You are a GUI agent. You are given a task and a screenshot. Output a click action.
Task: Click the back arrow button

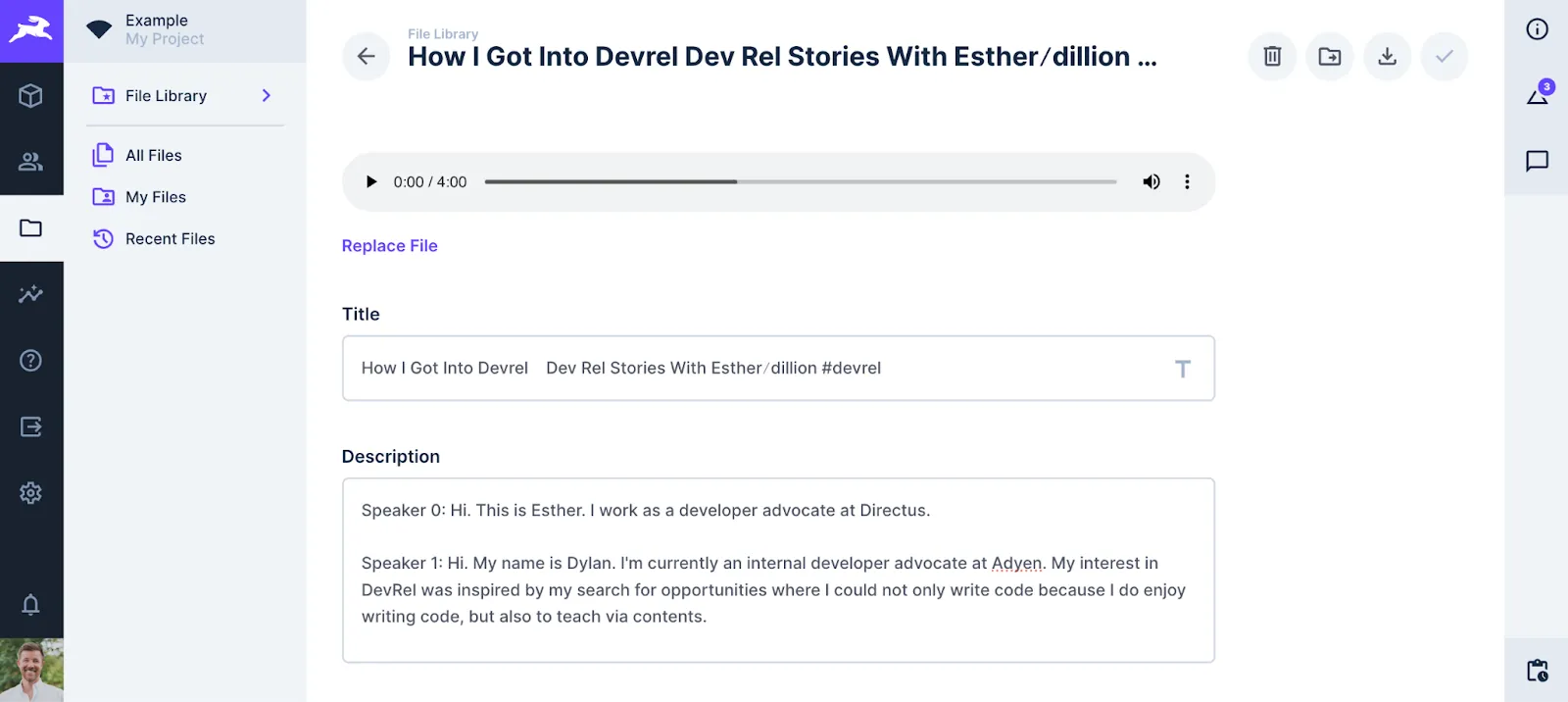pyautogui.click(x=366, y=57)
